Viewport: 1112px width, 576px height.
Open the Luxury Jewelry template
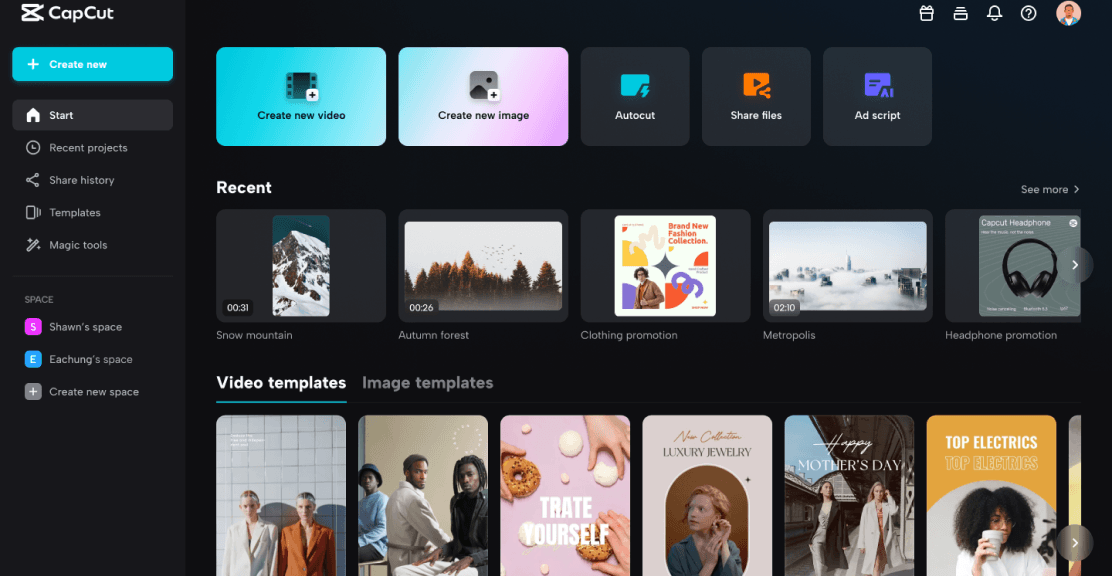707,495
